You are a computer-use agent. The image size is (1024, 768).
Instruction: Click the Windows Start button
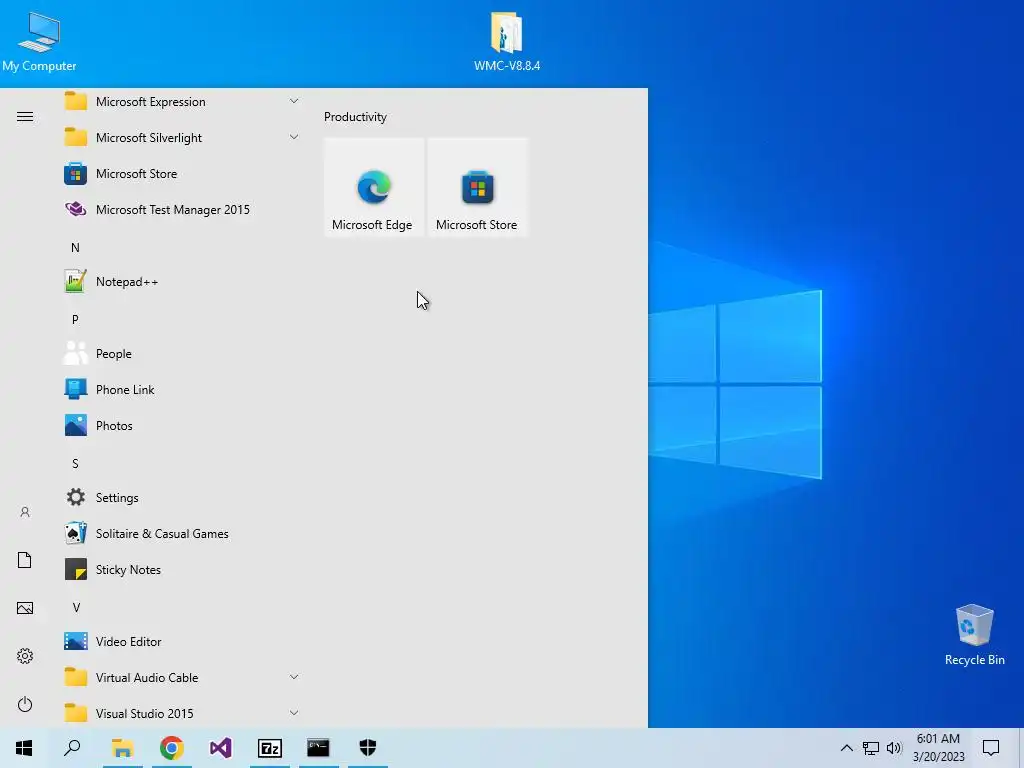pyautogui.click(x=24, y=748)
